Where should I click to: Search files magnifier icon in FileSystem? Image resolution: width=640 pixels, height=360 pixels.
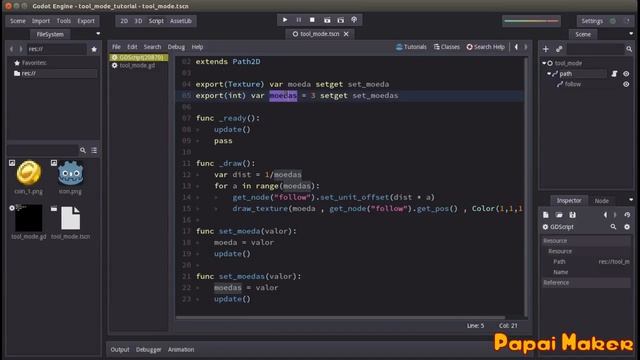coord(83,150)
